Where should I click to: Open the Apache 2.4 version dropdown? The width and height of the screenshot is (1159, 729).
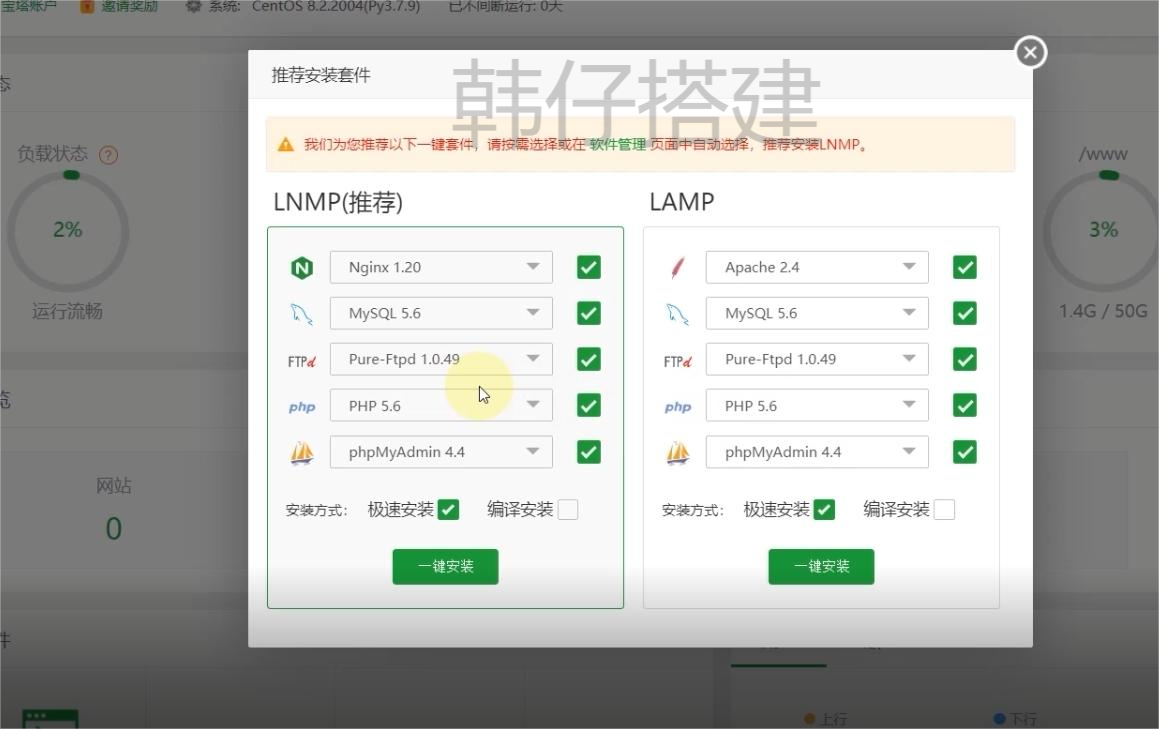tap(817, 267)
